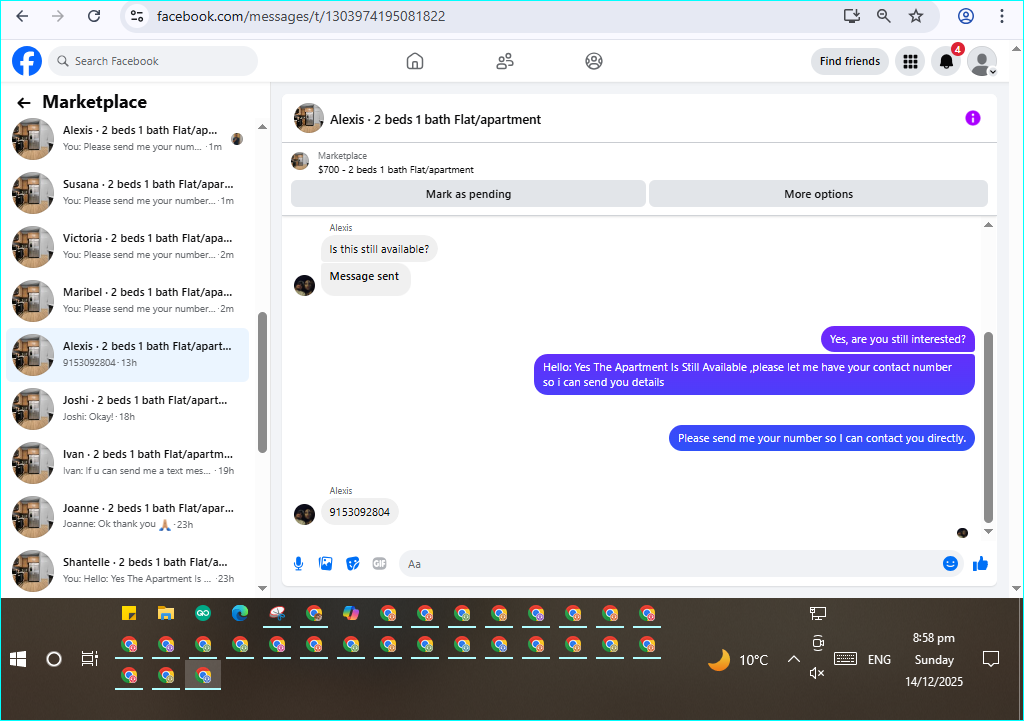Select Alexis conversation showing 9153092804
The width and height of the screenshot is (1024, 721).
click(127, 355)
